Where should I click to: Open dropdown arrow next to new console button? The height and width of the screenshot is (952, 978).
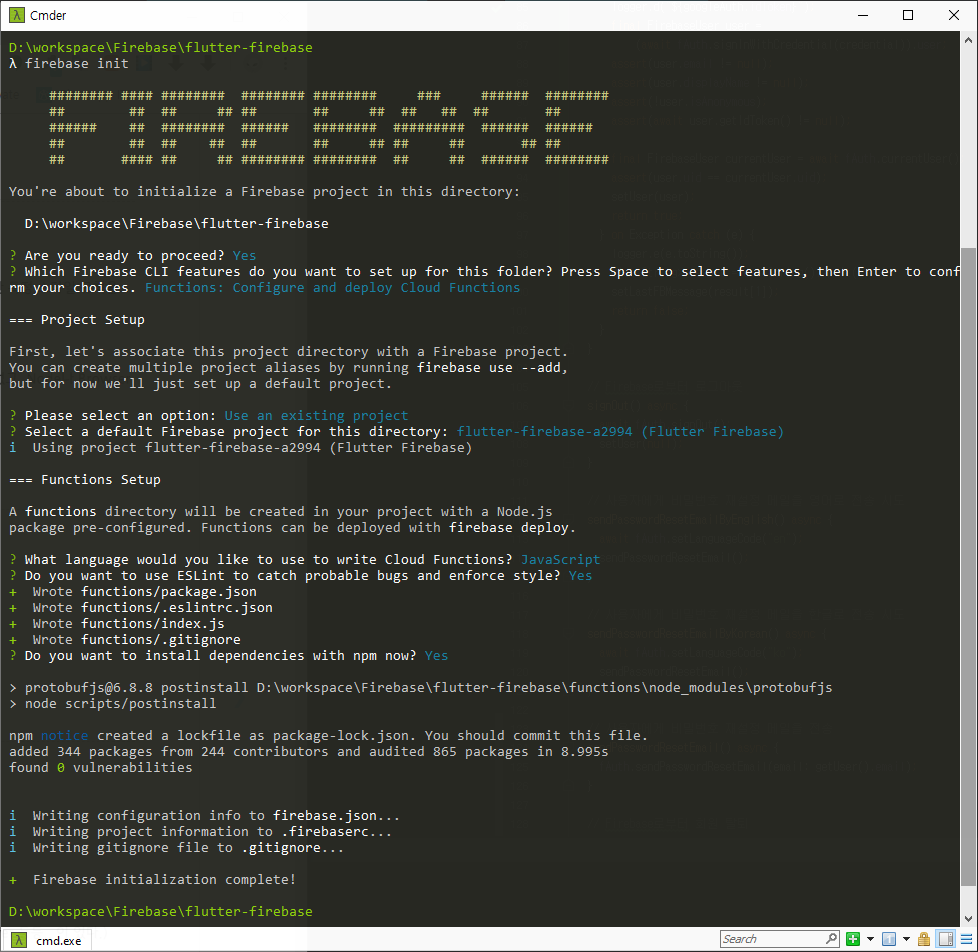click(870, 939)
